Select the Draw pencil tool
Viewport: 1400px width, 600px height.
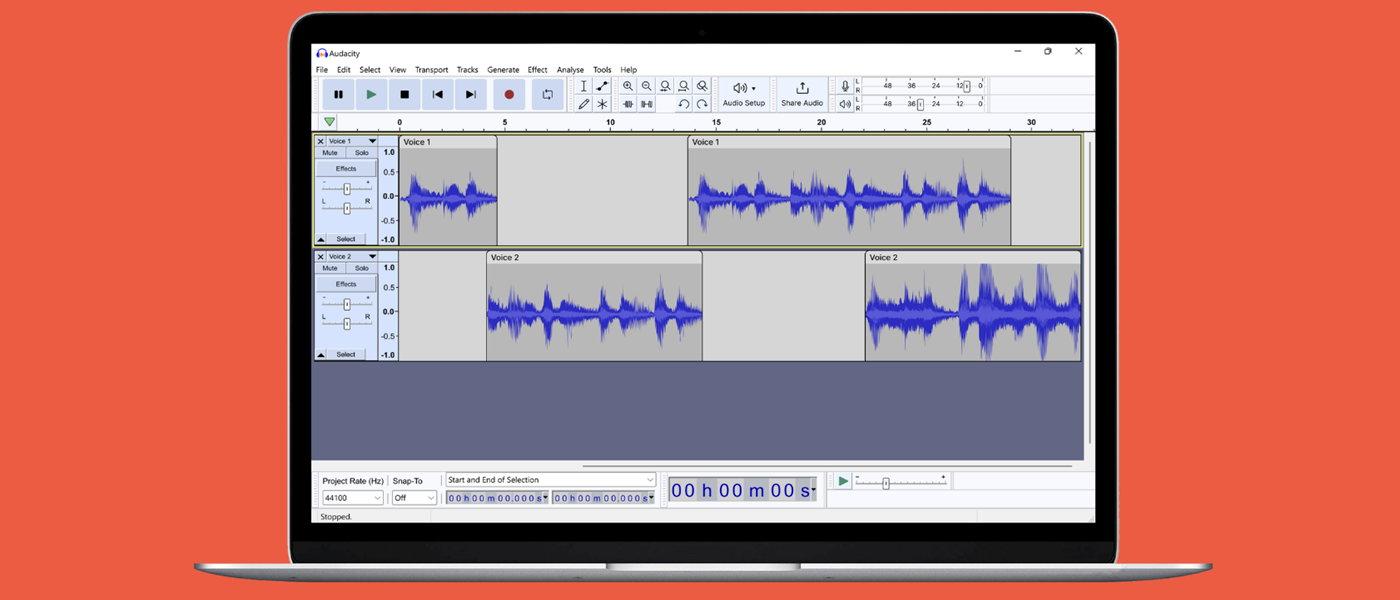point(584,104)
